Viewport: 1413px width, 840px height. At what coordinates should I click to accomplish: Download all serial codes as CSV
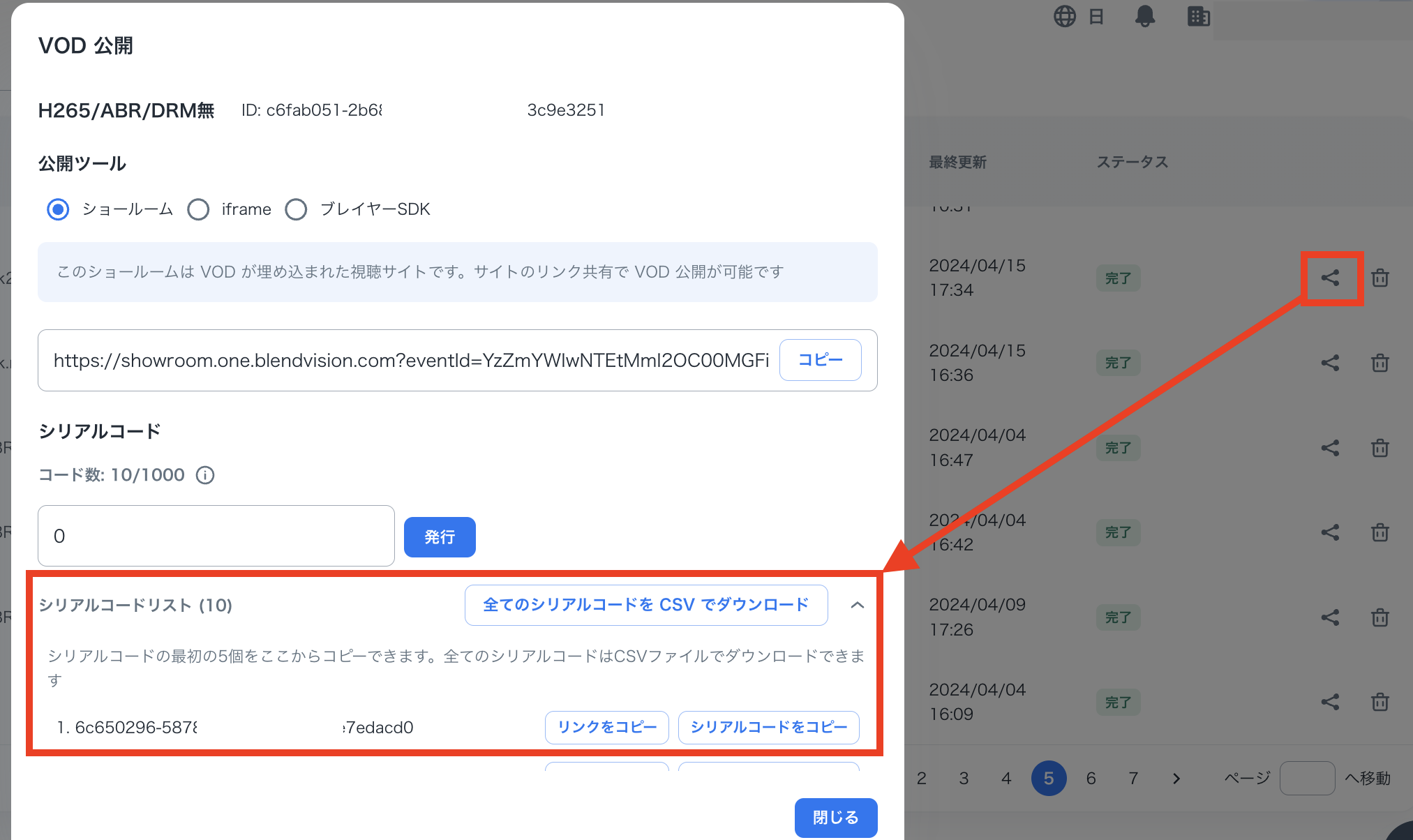pyautogui.click(x=645, y=605)
